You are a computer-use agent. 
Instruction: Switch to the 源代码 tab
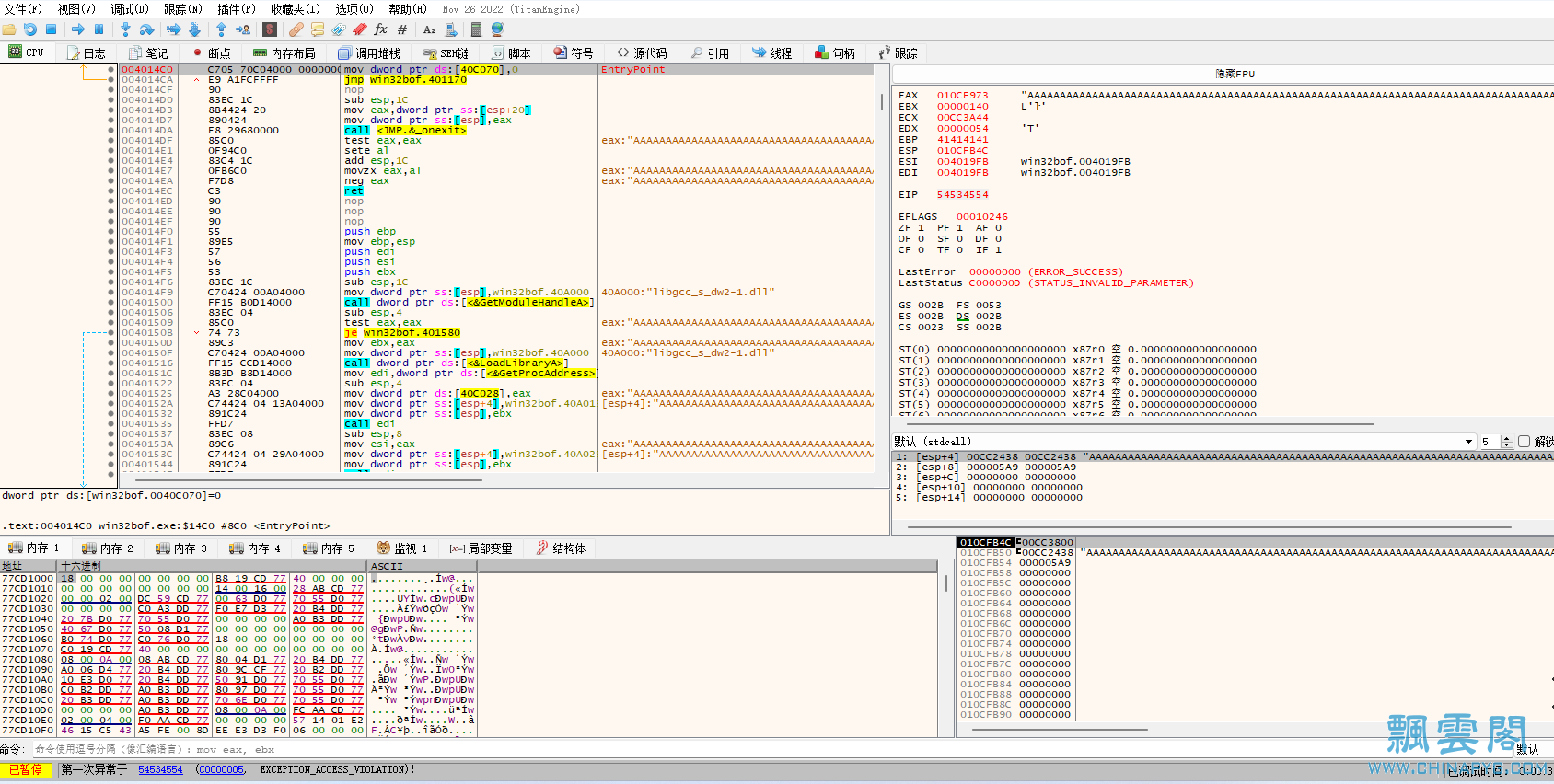[x=643, y=53]
